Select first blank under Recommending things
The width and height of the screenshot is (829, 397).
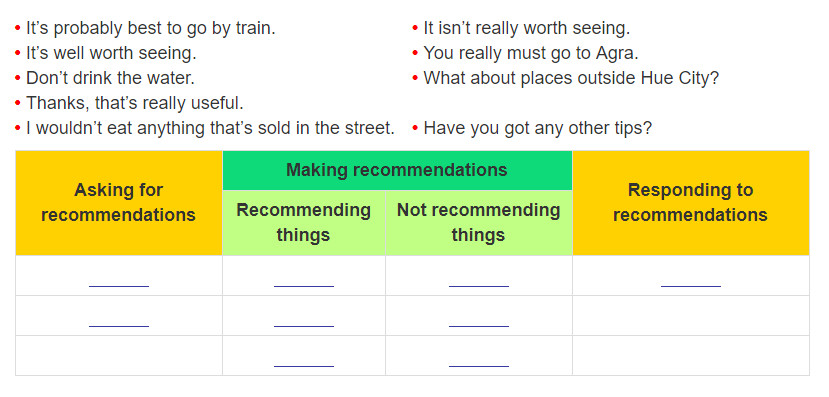pyautogui.click(x=304, y=280)
